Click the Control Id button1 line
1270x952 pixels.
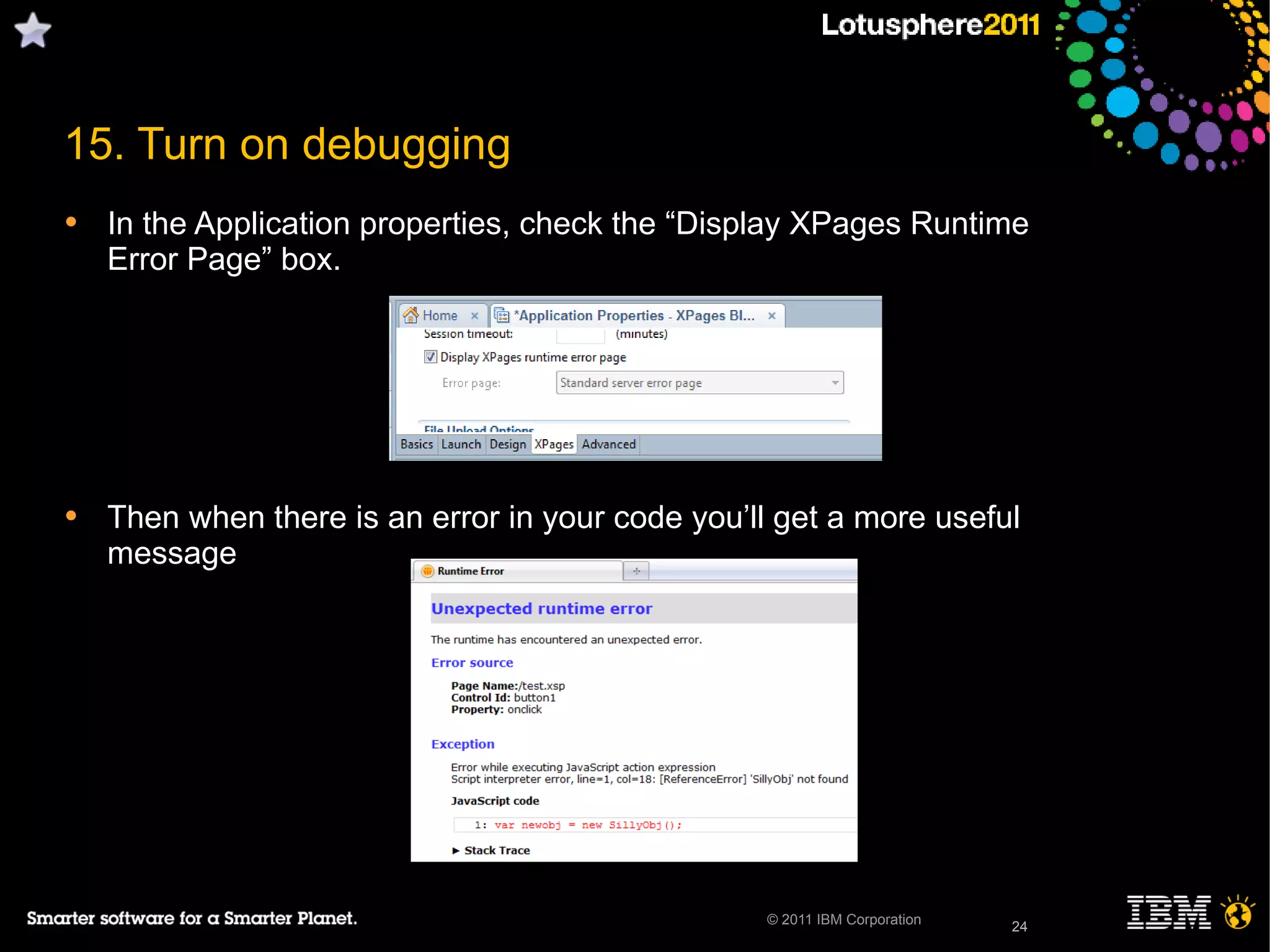click(504, 697)
